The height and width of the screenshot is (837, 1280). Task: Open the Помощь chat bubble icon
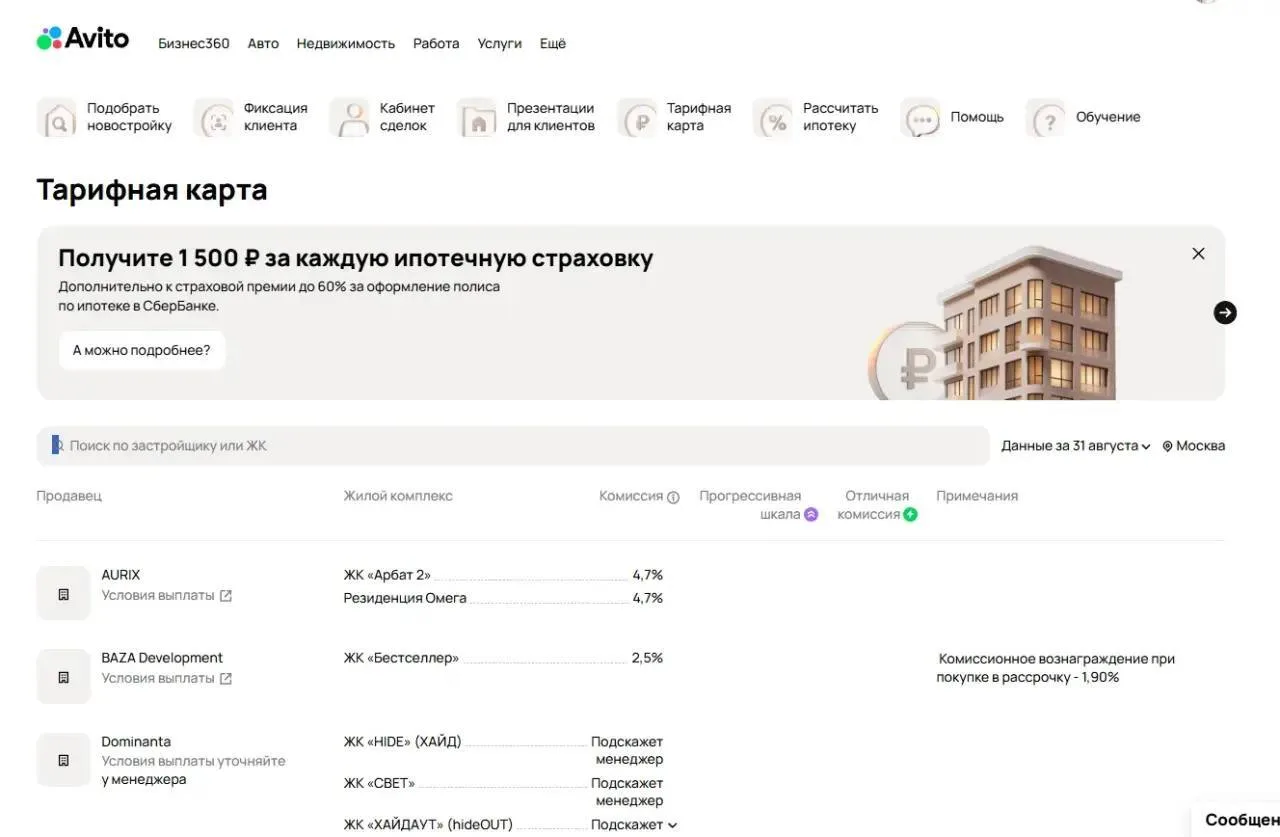coord(920,117)
